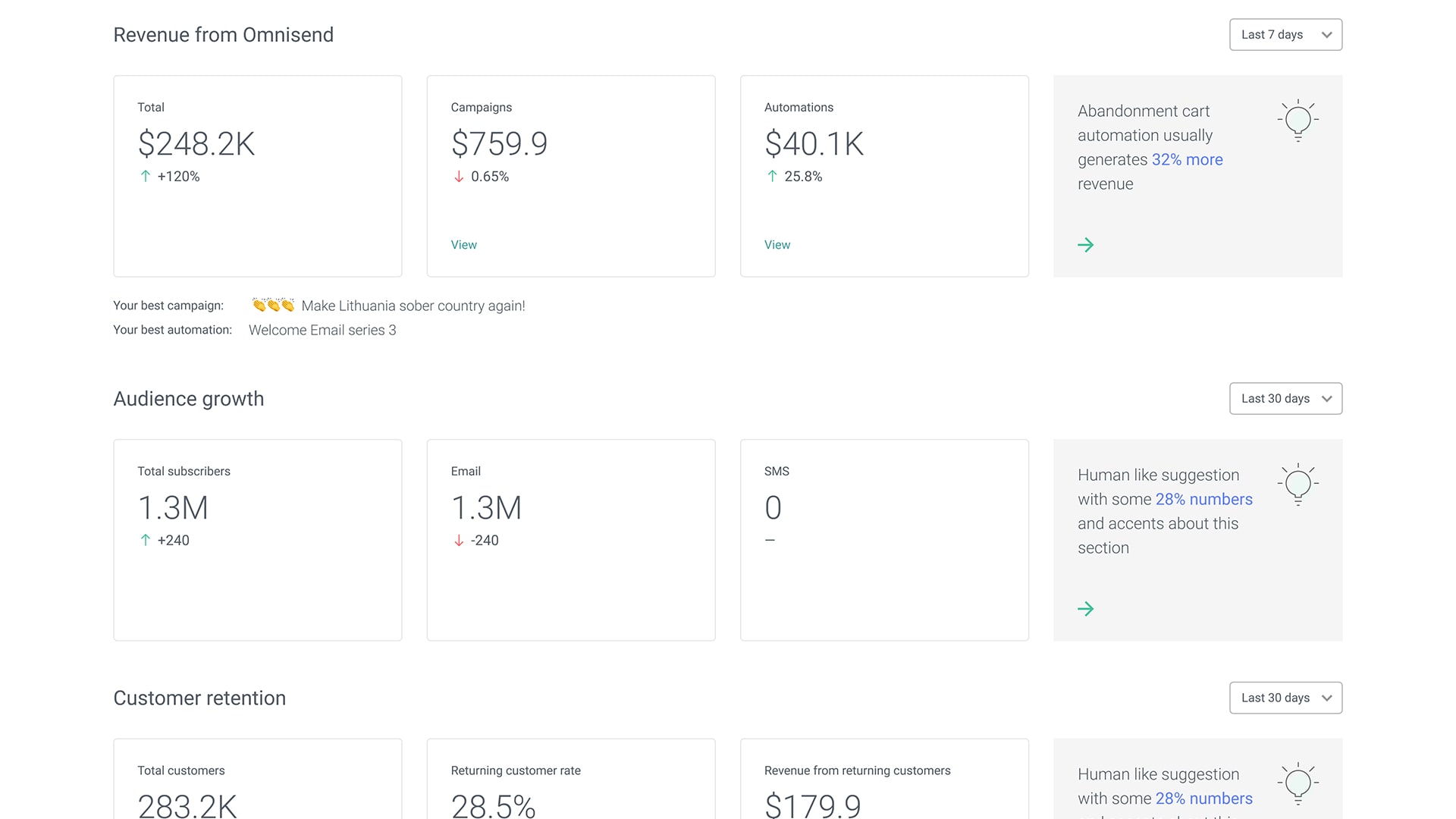The width and height of the screenshot is (1456, 819).
Task: Click the red down arrow next to -240
Action: (x=458, y=541)
